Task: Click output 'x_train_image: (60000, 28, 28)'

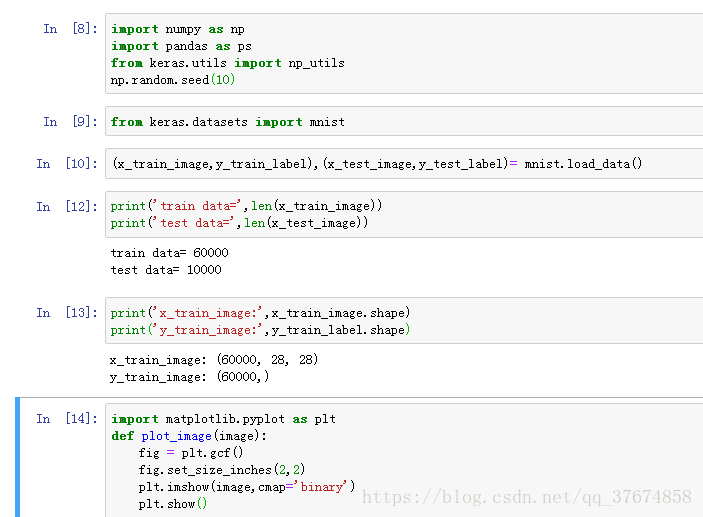Action: 214,360
